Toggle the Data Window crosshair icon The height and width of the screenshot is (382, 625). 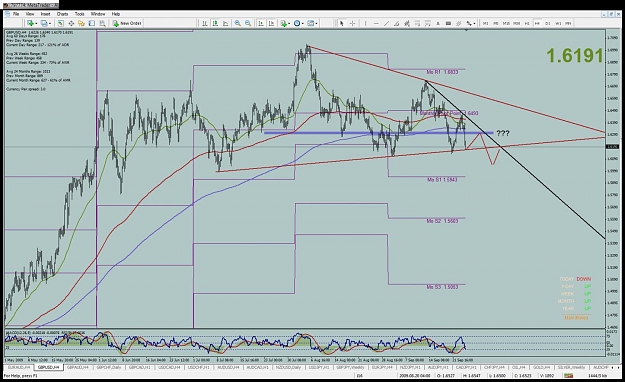71,24
